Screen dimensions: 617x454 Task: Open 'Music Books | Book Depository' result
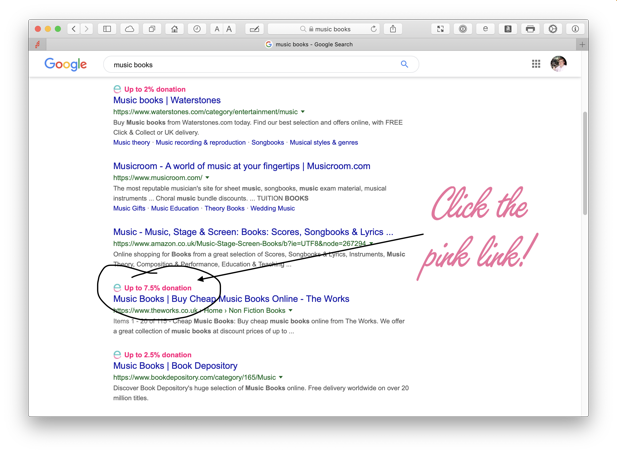coord(175,366)
